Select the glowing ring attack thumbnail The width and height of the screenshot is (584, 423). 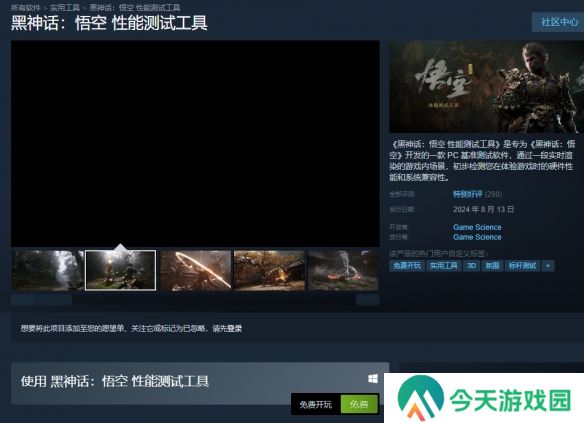click(195, 270)
